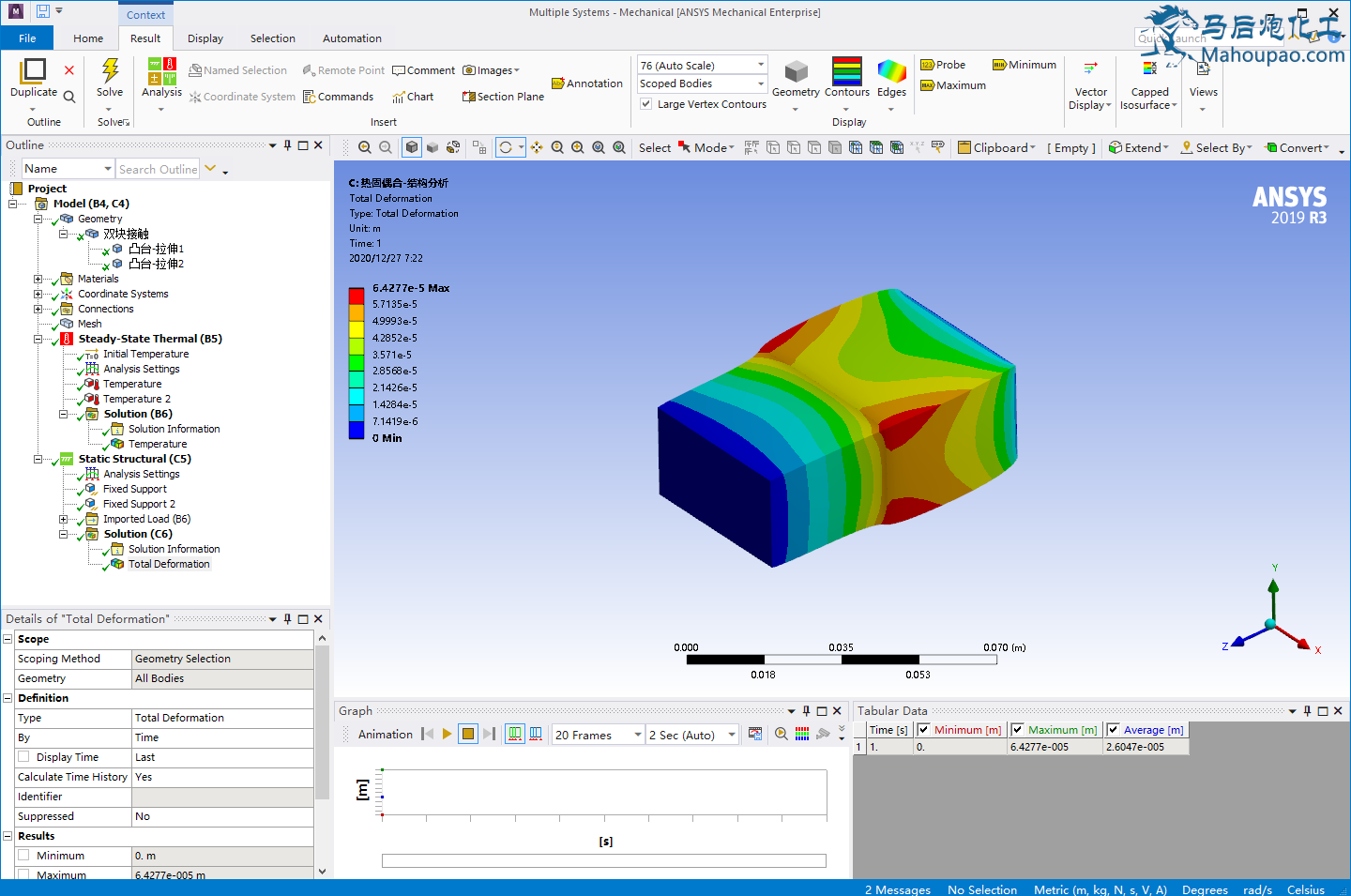Click the Solve lightning icon

pyautogui.click(x=110, y=70)
